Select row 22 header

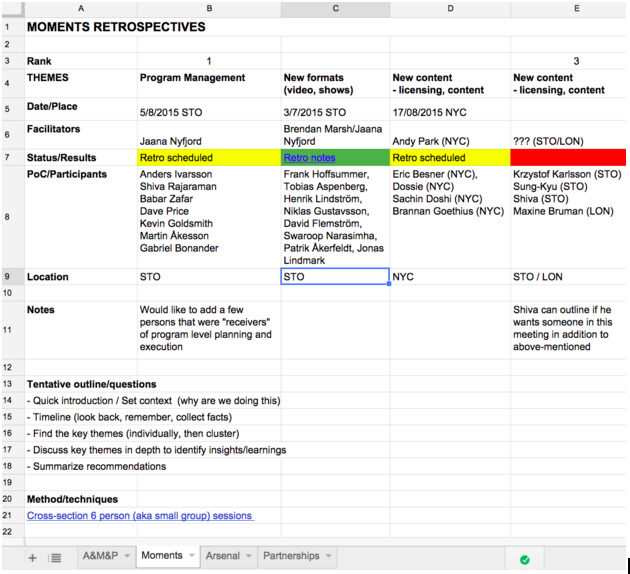click(x=13, y=532)
